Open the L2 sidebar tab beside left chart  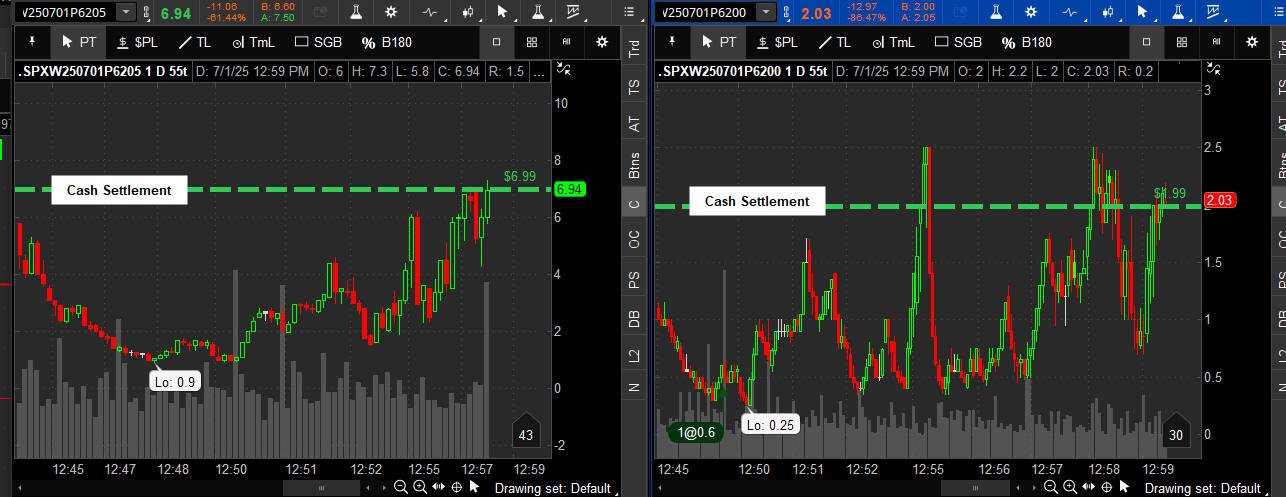pyautogui.click(x=633, y=355)
